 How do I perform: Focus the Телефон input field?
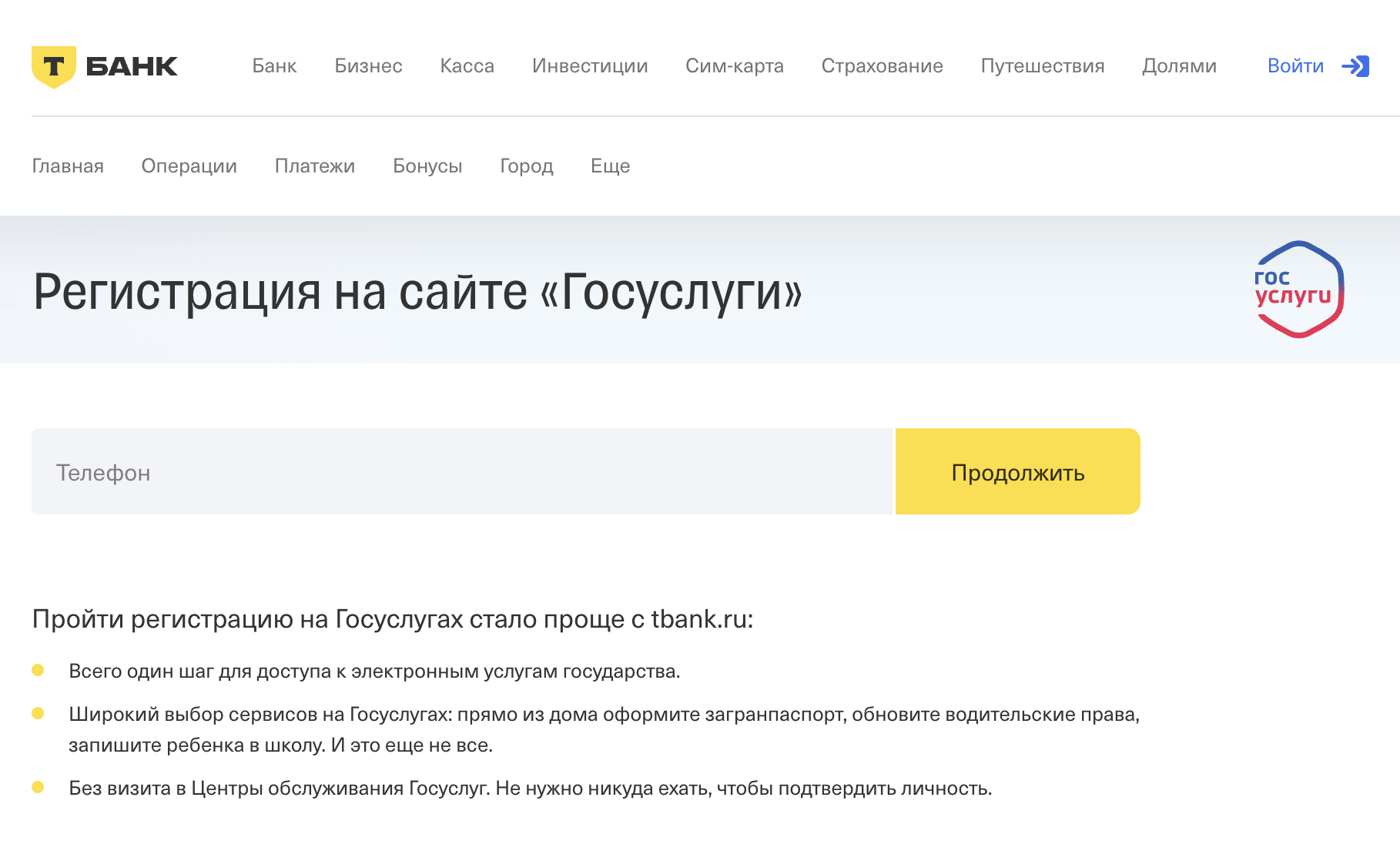point(461,471)
